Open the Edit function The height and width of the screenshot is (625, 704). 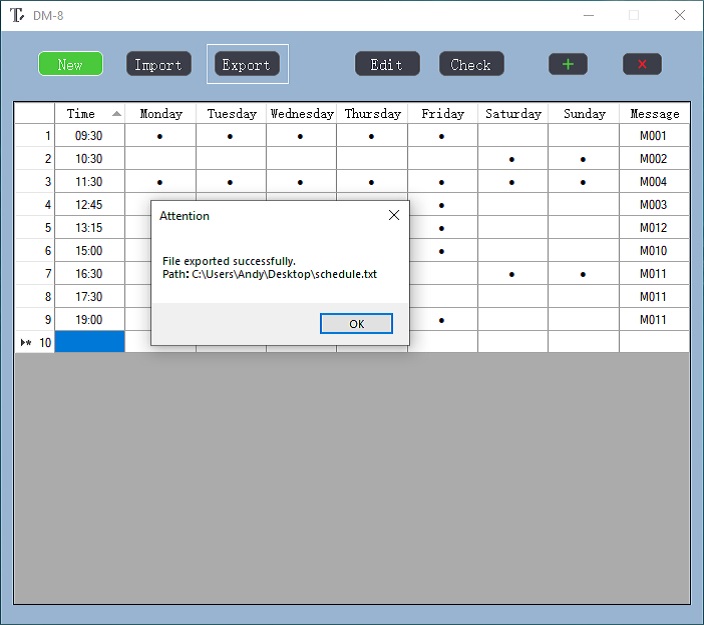click(x=387, y=64)
